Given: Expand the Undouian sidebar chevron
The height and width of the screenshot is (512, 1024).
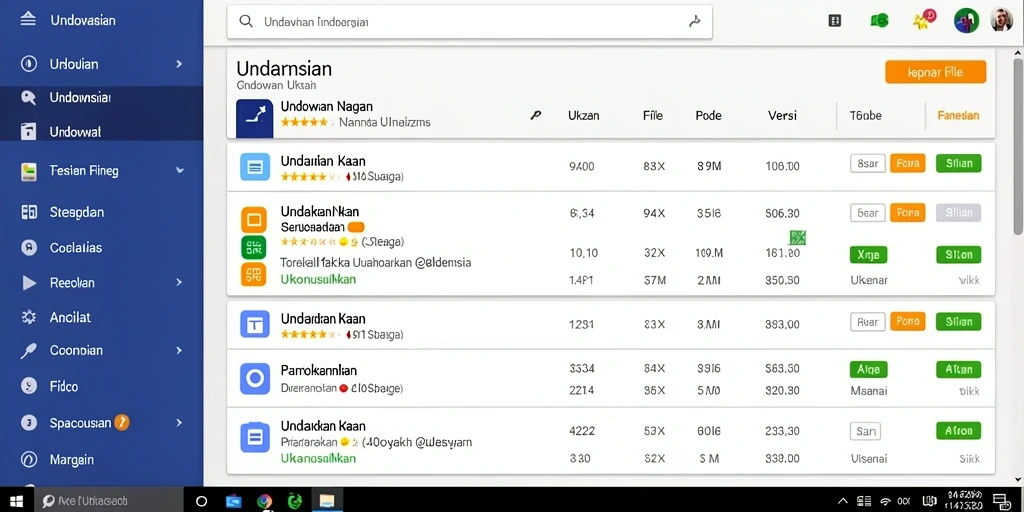Looking at the screenshot, I should coord(179,64).
